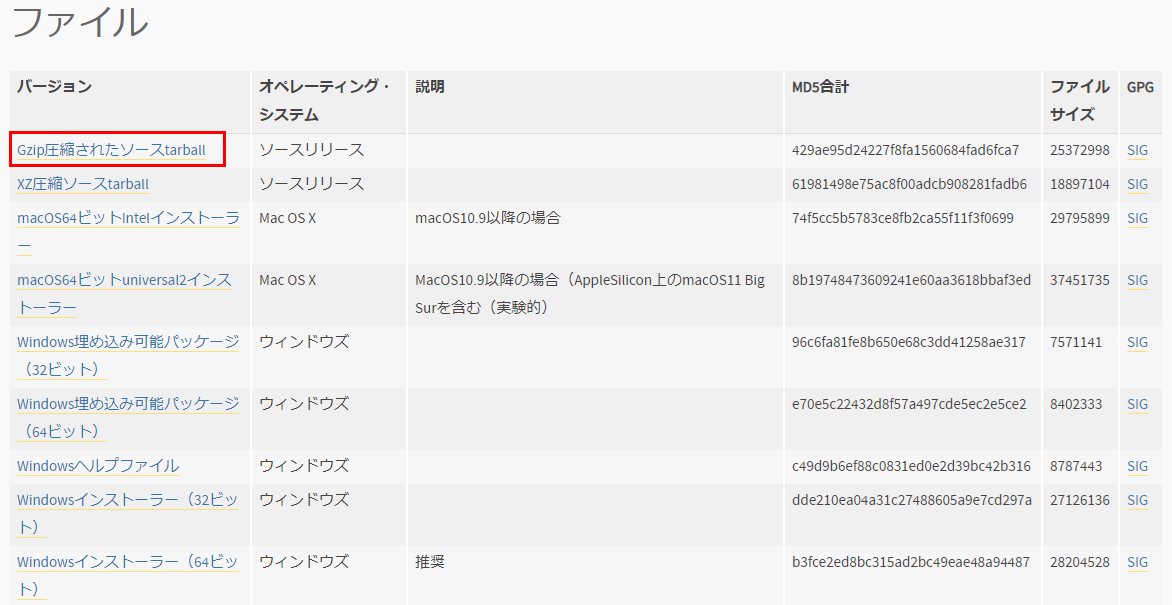The height and width of the screenshot is (605, 1172).
Task: Open the Windowsヘルプファイル link
Action: pyautogui.click(x=98, y=466)
